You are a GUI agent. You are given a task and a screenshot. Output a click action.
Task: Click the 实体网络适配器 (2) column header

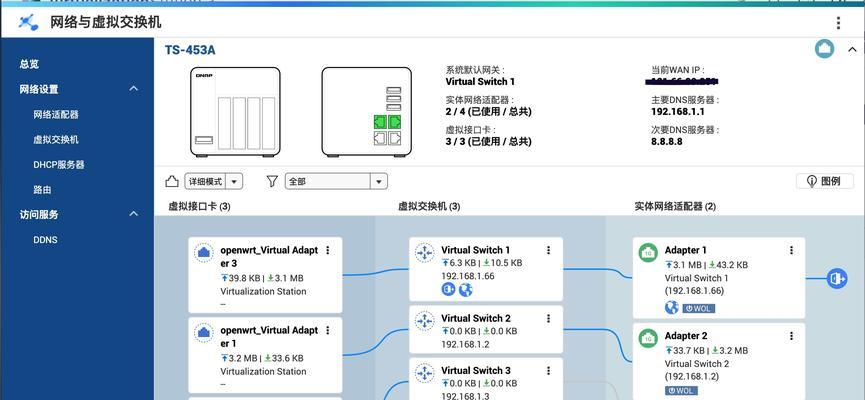tap(675, 207)
